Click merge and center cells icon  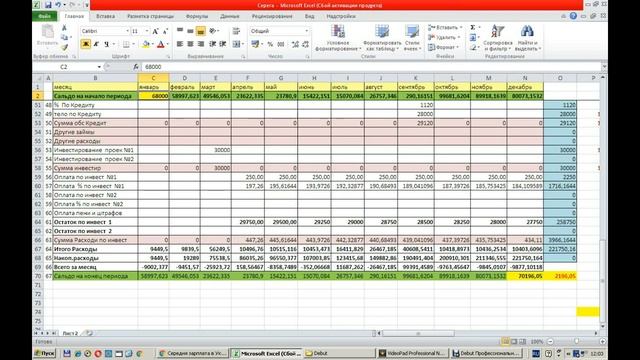[236, 44]
